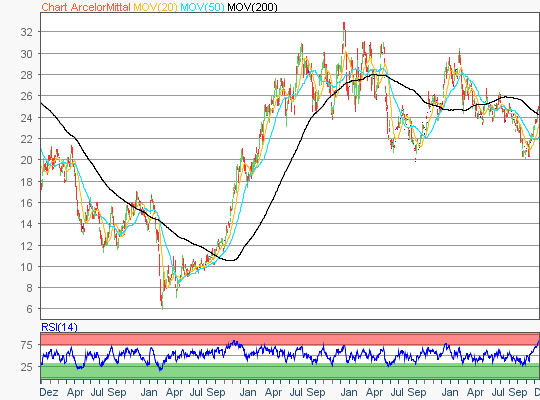The image size is (540, 400).
Task: Select the cyan MOV(50) legend label
Action: point(202,7)
